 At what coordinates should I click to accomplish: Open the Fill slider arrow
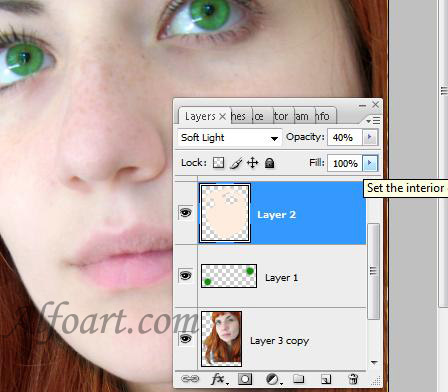tap(370, 163)
